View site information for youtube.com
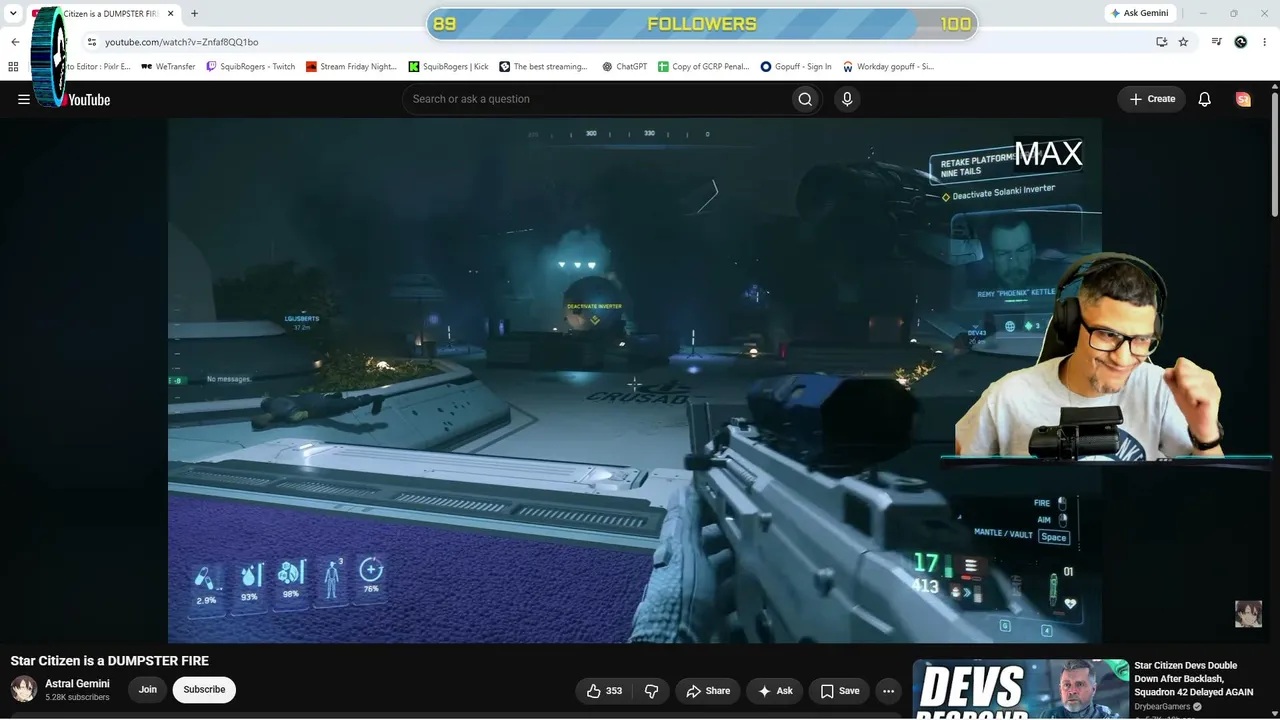The width and height of the screenshot is (1280, 720). pyautogui.click(x=91, y=42)
